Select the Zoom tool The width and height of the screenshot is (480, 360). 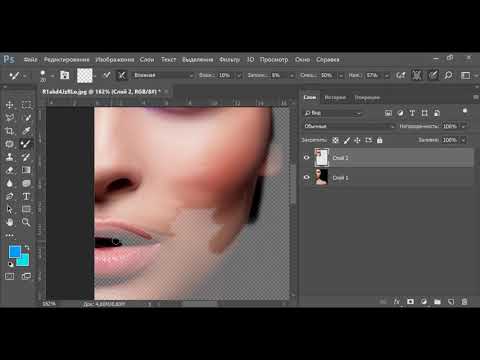[26, 222]
